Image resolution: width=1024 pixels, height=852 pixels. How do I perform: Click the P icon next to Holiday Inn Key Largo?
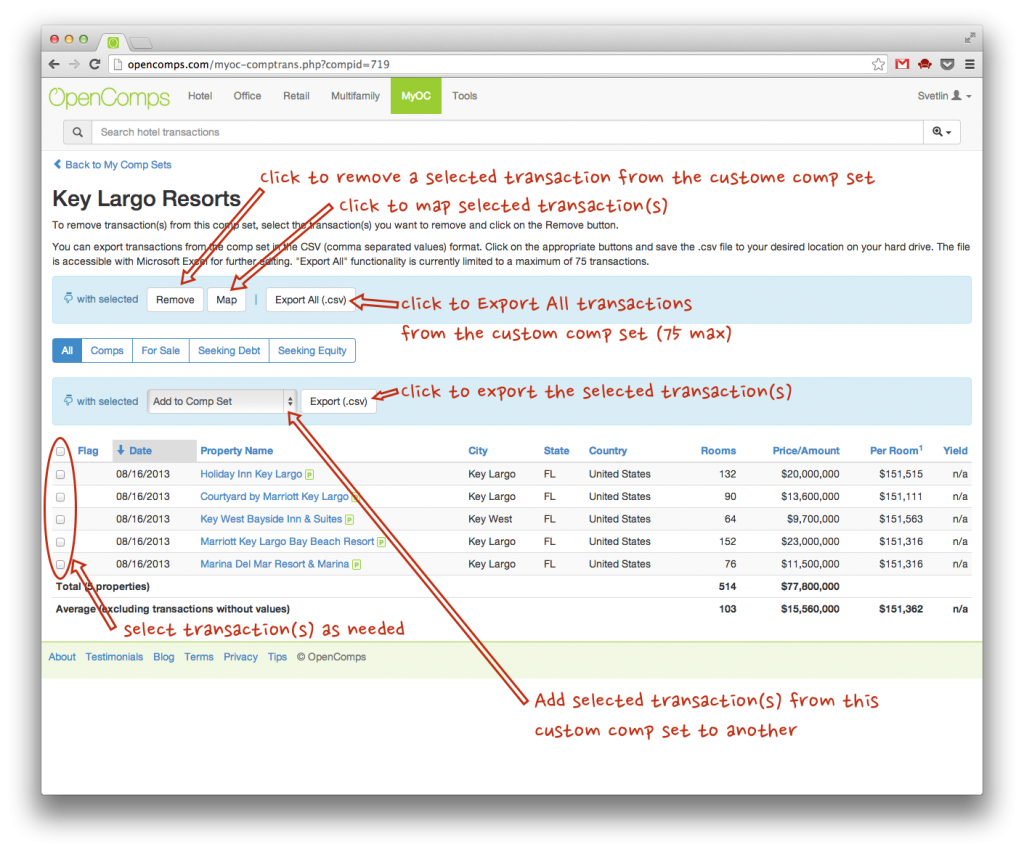click(310, 475)
